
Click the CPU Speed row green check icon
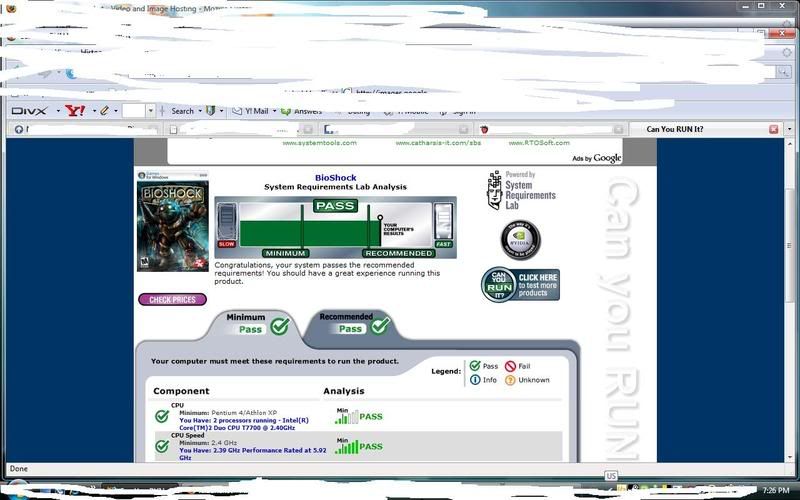(162, 446)
